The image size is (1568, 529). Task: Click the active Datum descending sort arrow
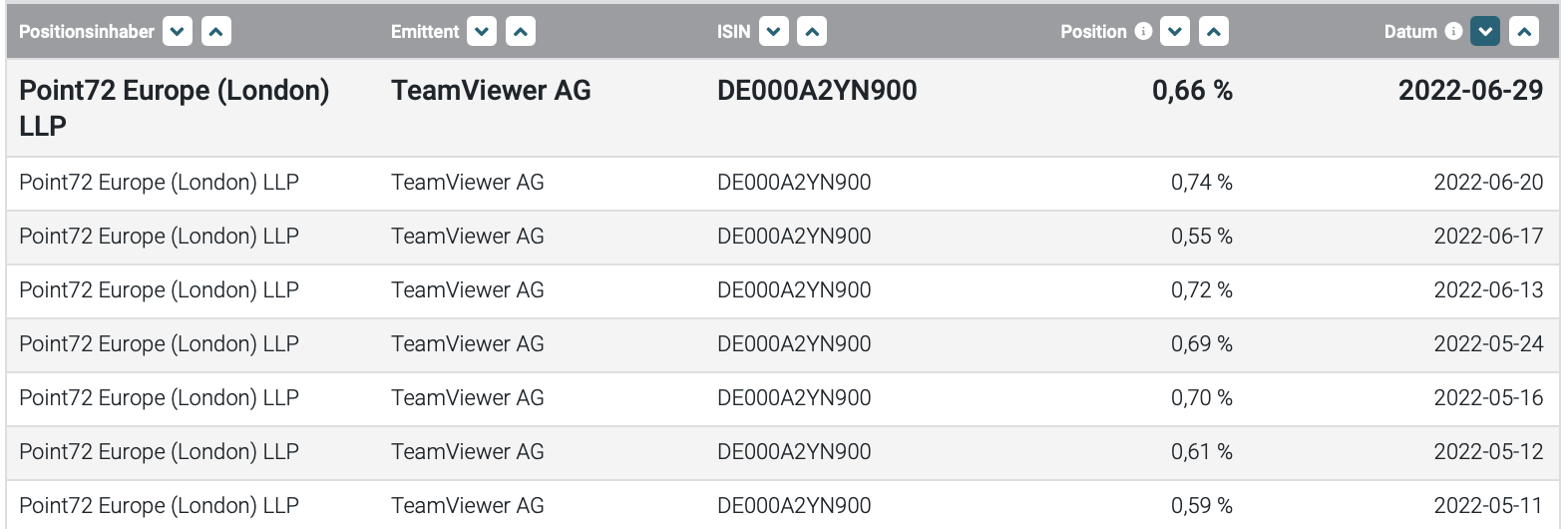point(1485,32)
